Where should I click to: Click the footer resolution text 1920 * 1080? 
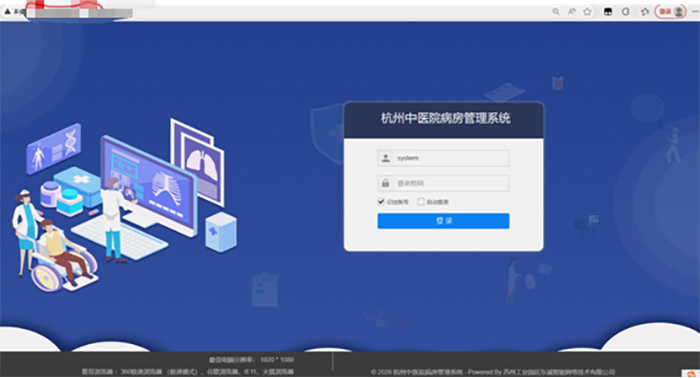pyautogui.click(x=277, y=360)
